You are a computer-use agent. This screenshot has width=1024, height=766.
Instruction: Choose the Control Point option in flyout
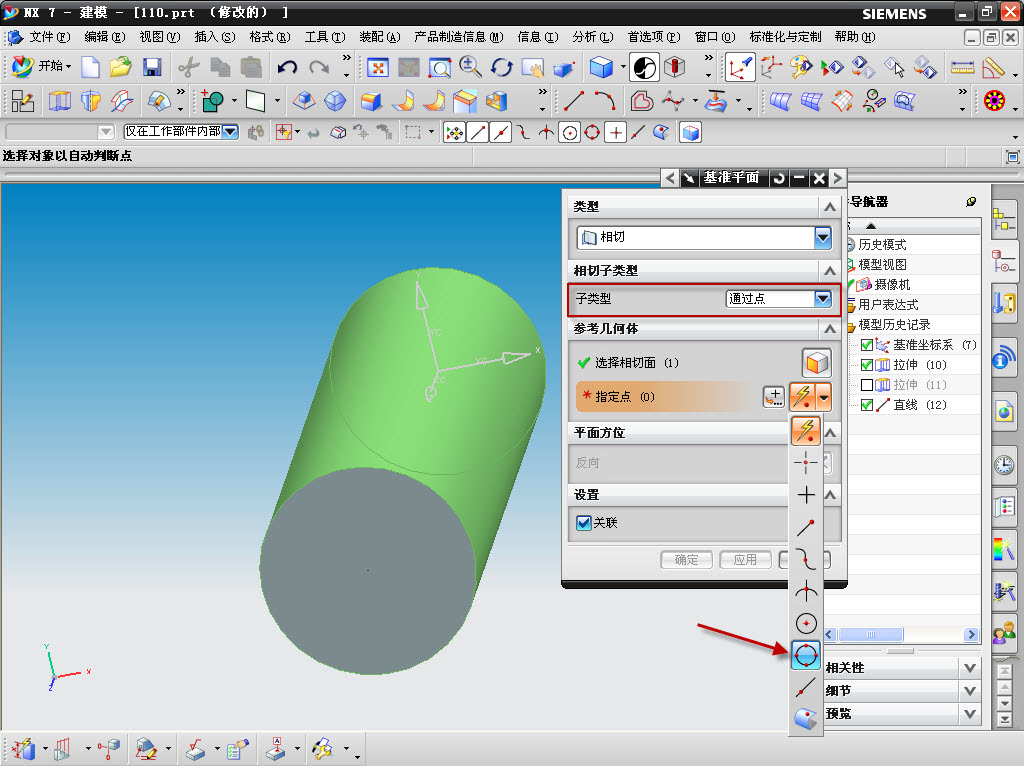click(x=806, y=559)
